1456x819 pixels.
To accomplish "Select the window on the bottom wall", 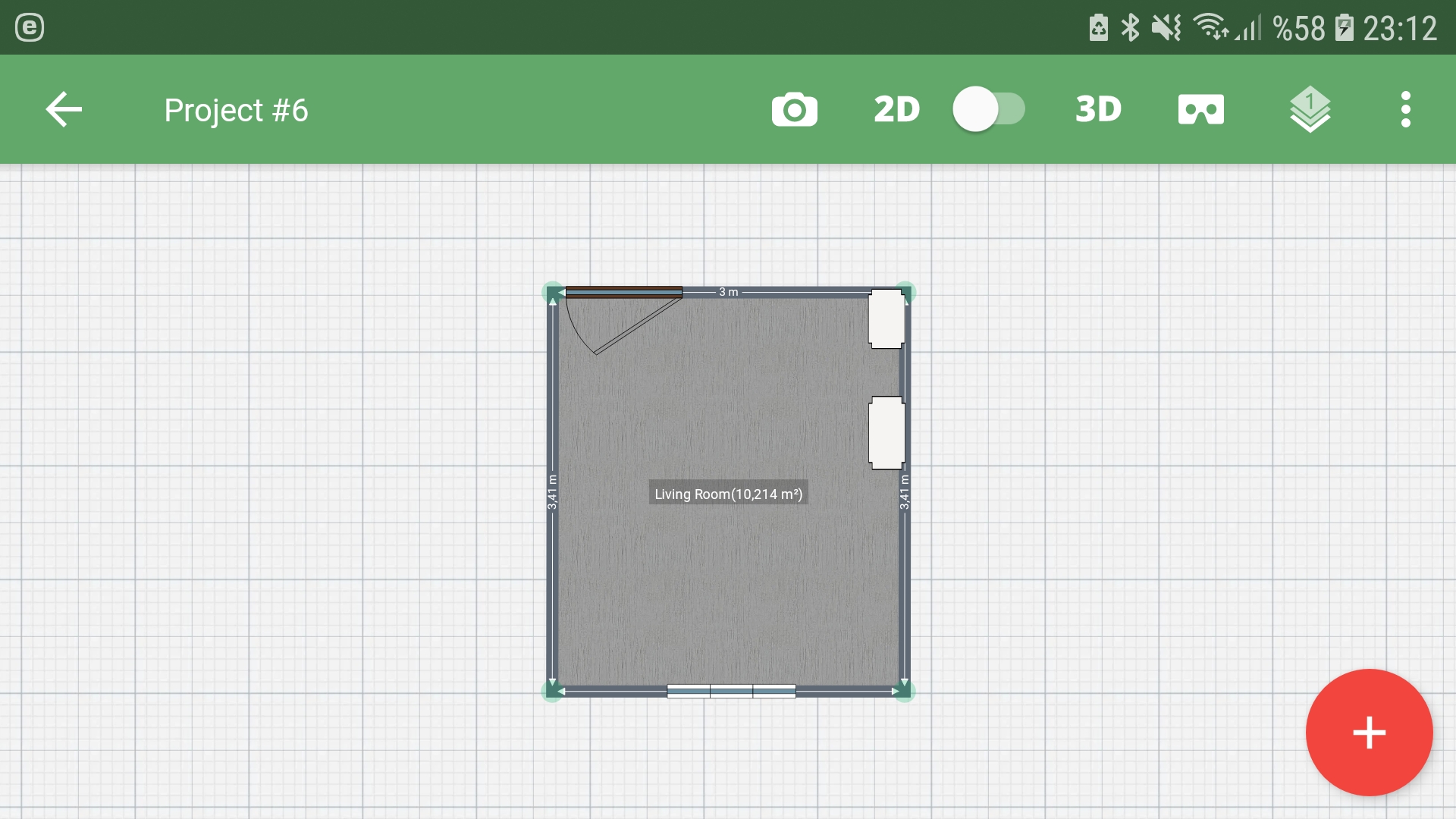I will (731, 691).
